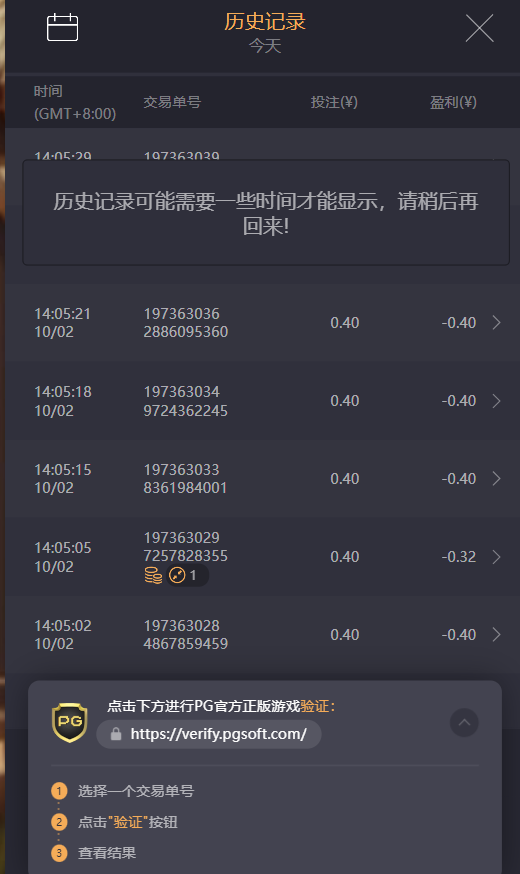Expand details for transaction 197363028

coord(496,634)
